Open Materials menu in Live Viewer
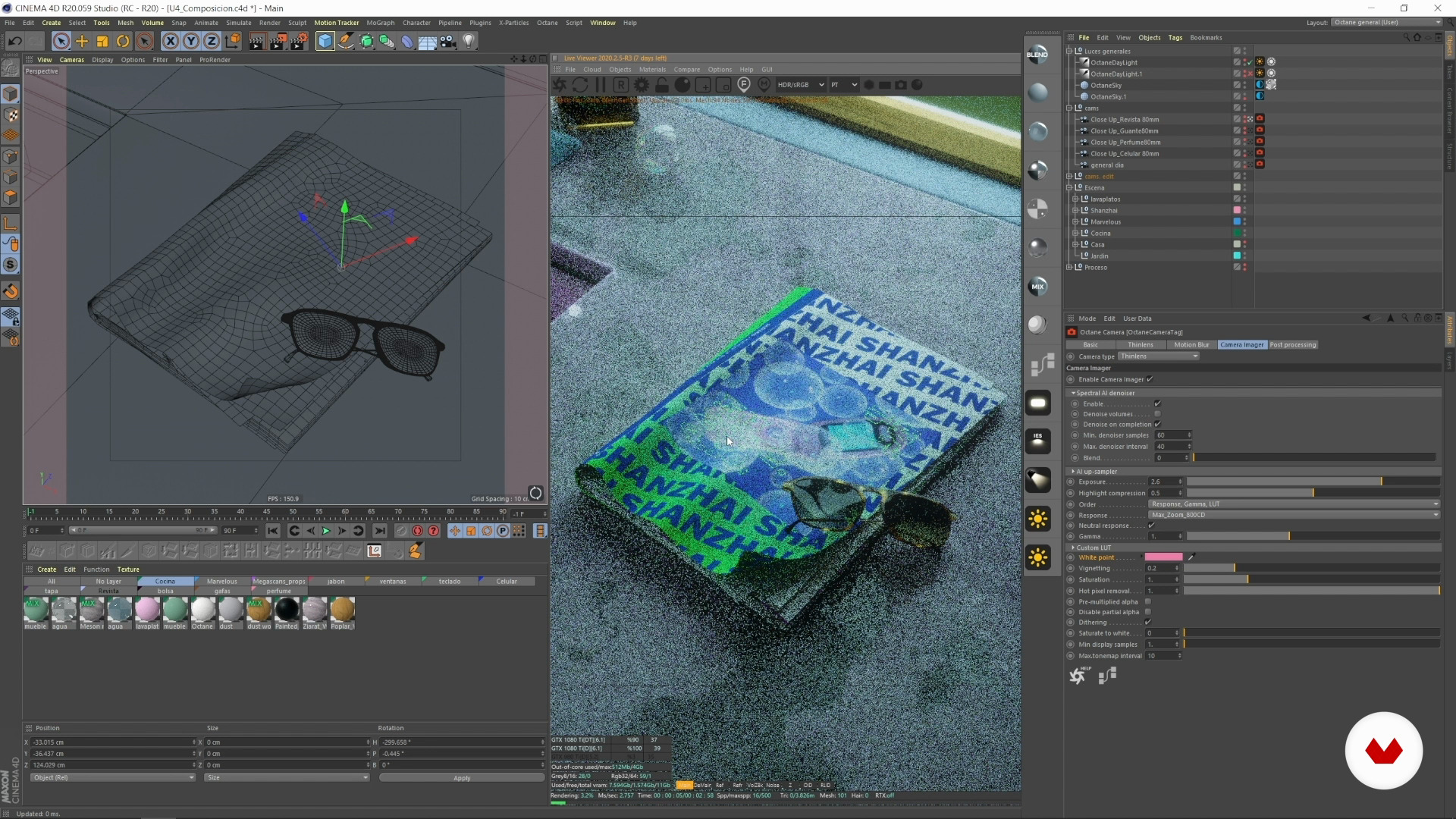This screenshot has height=819, width=1456. (652, 69)
